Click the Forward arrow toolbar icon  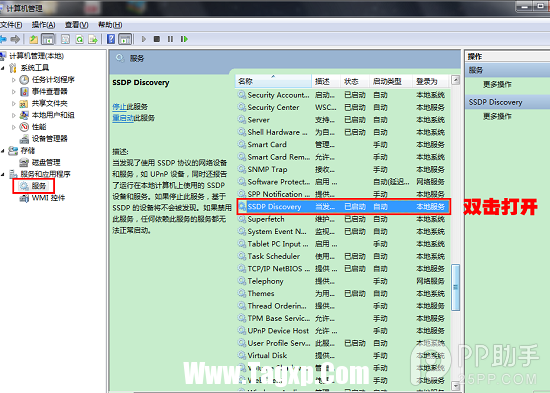tap(15, 39)
